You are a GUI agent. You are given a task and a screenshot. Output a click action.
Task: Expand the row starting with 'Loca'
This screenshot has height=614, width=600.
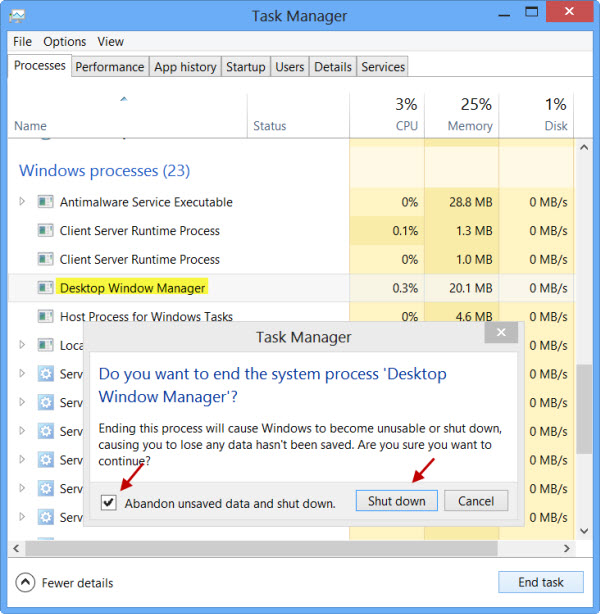click(22, 345)
